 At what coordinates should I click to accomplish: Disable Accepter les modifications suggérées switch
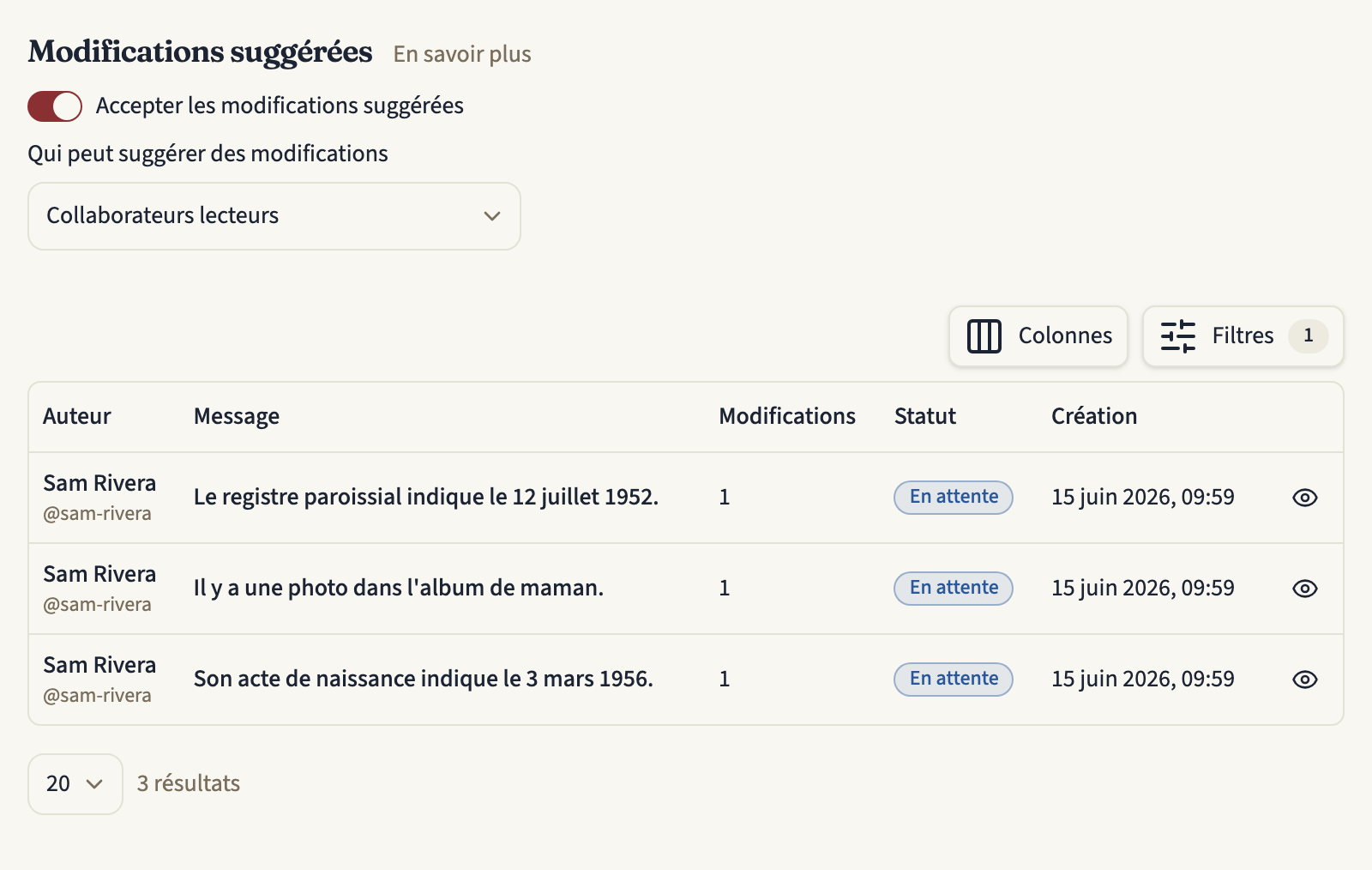pos(55,106)
